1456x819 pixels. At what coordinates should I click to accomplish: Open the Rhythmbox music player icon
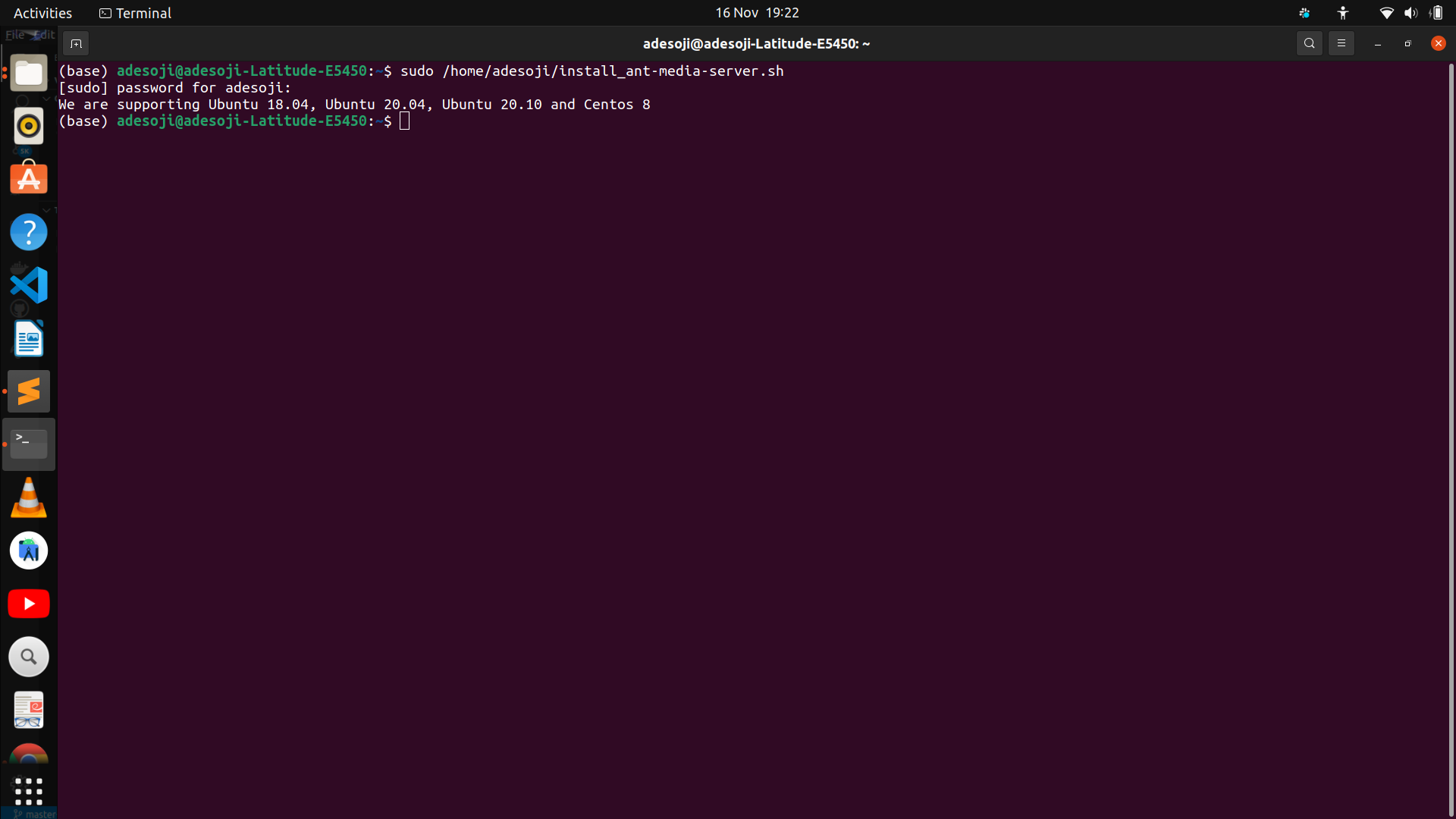[28, 126]
